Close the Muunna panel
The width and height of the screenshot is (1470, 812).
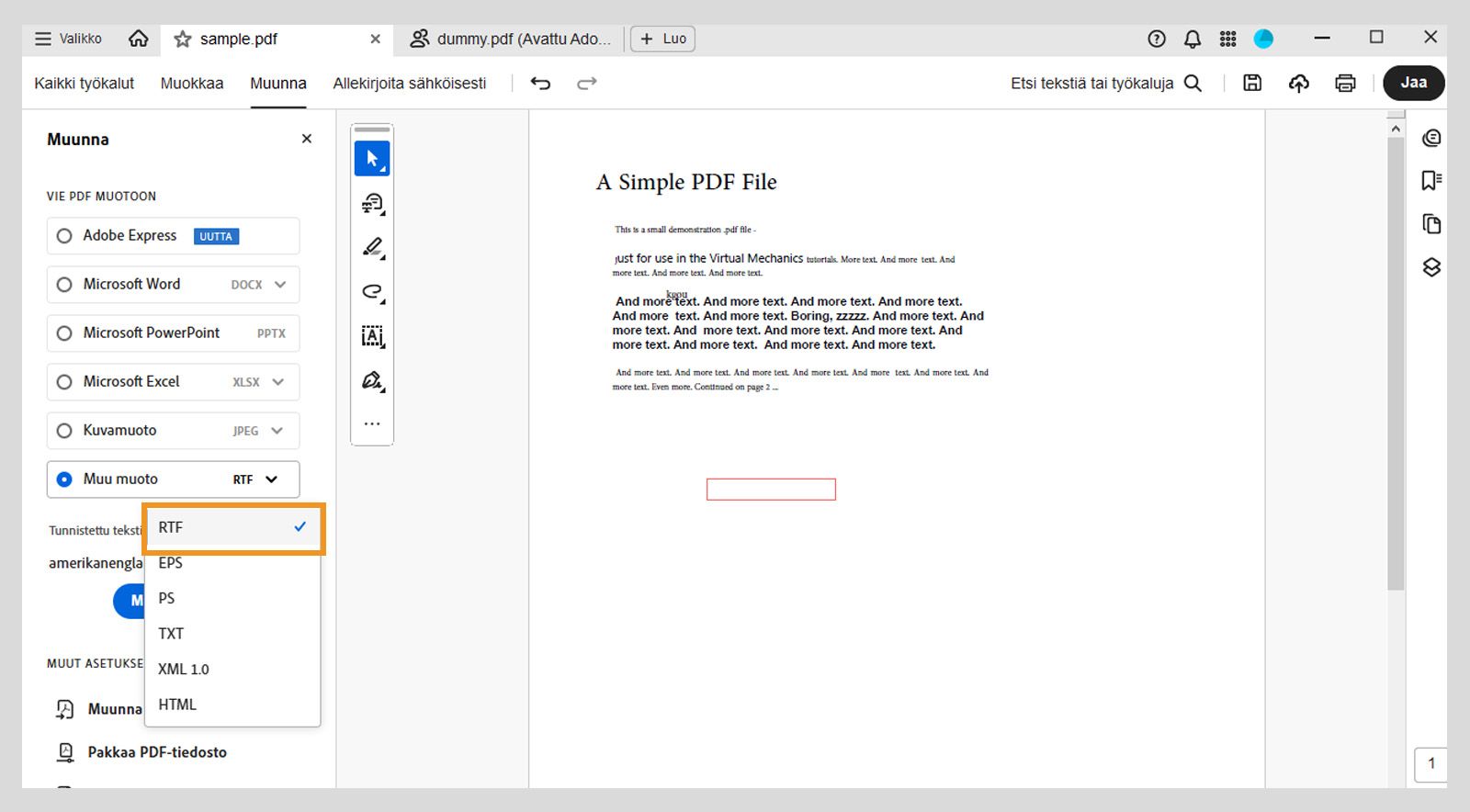(307, 139)
